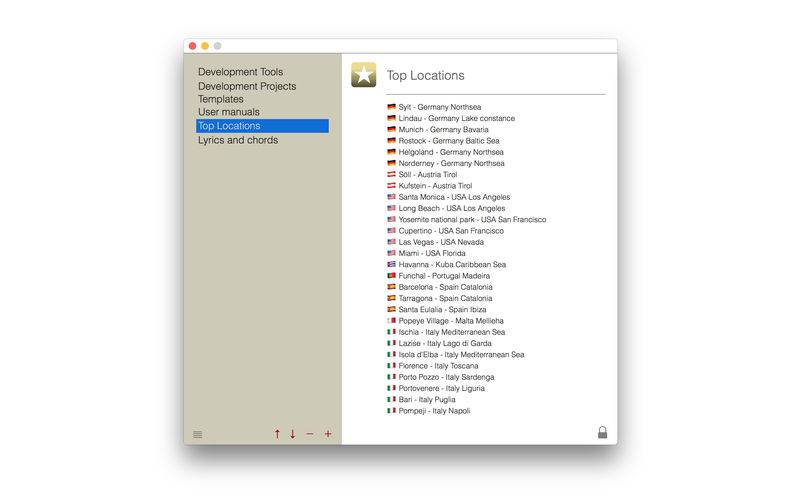Image resolution: width=800 pixels, height=500 pixels.
Task: Click the flag beside Yosemite national park
Action: (391, 219)
